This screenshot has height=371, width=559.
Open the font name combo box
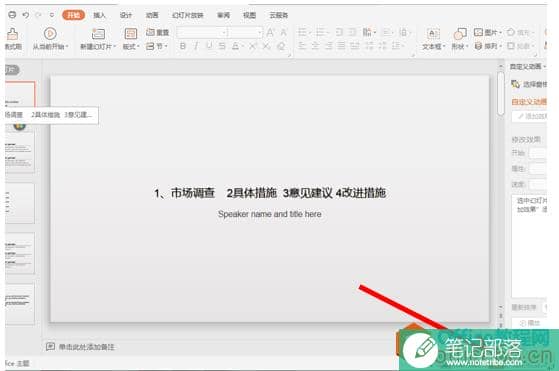pyautogui.click(x=202, y=33)
